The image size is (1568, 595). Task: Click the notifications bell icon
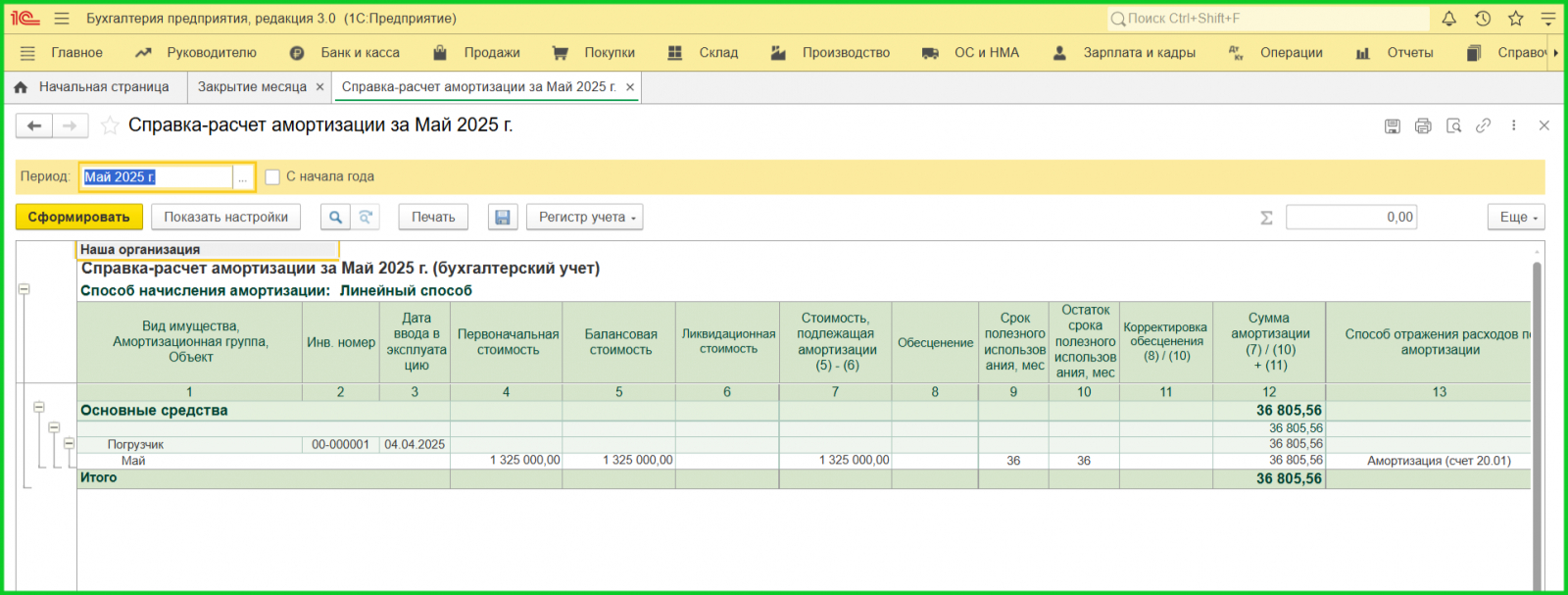1448,19
